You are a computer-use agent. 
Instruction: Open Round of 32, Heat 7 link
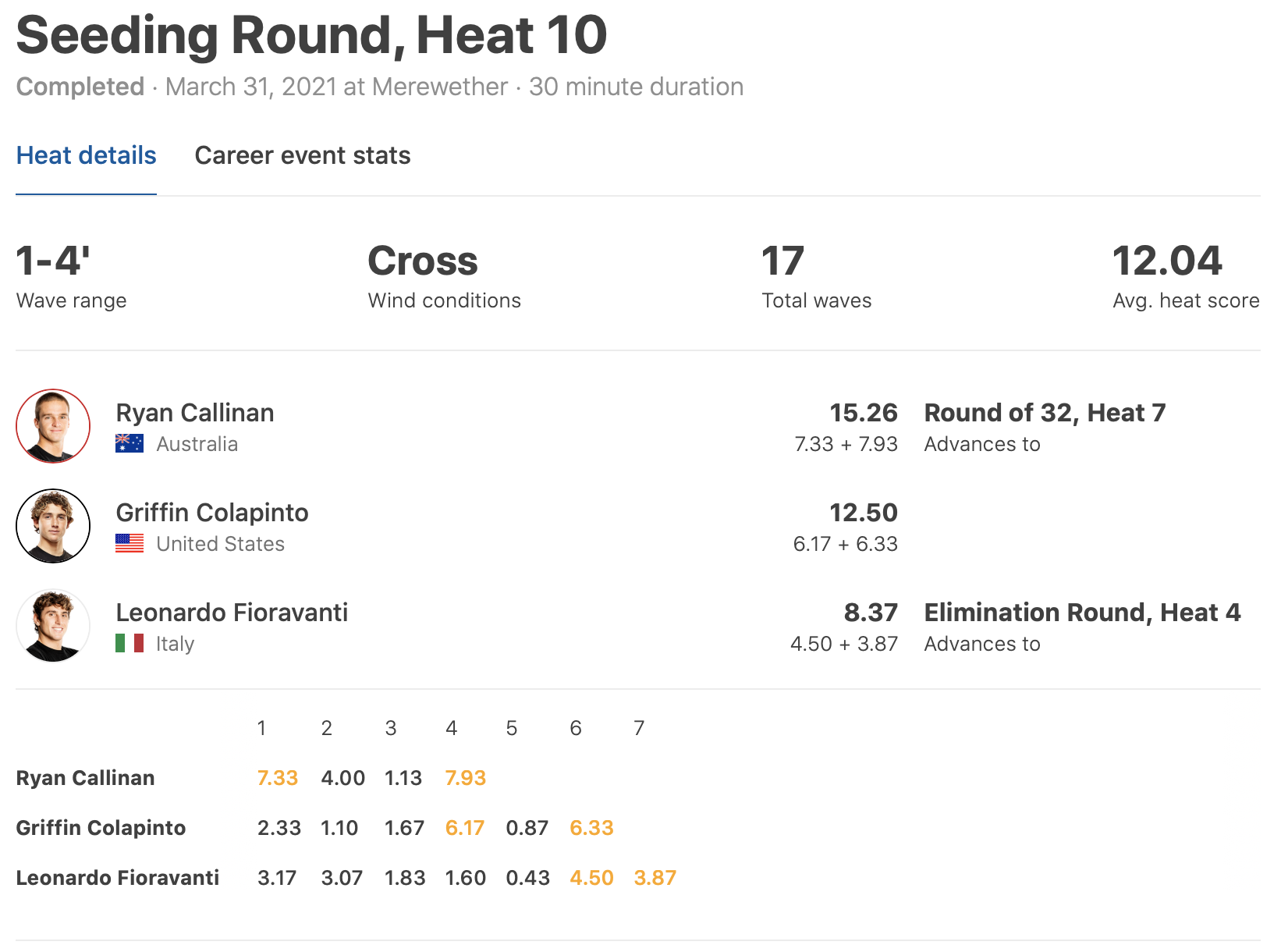(x=1045, y=413)
